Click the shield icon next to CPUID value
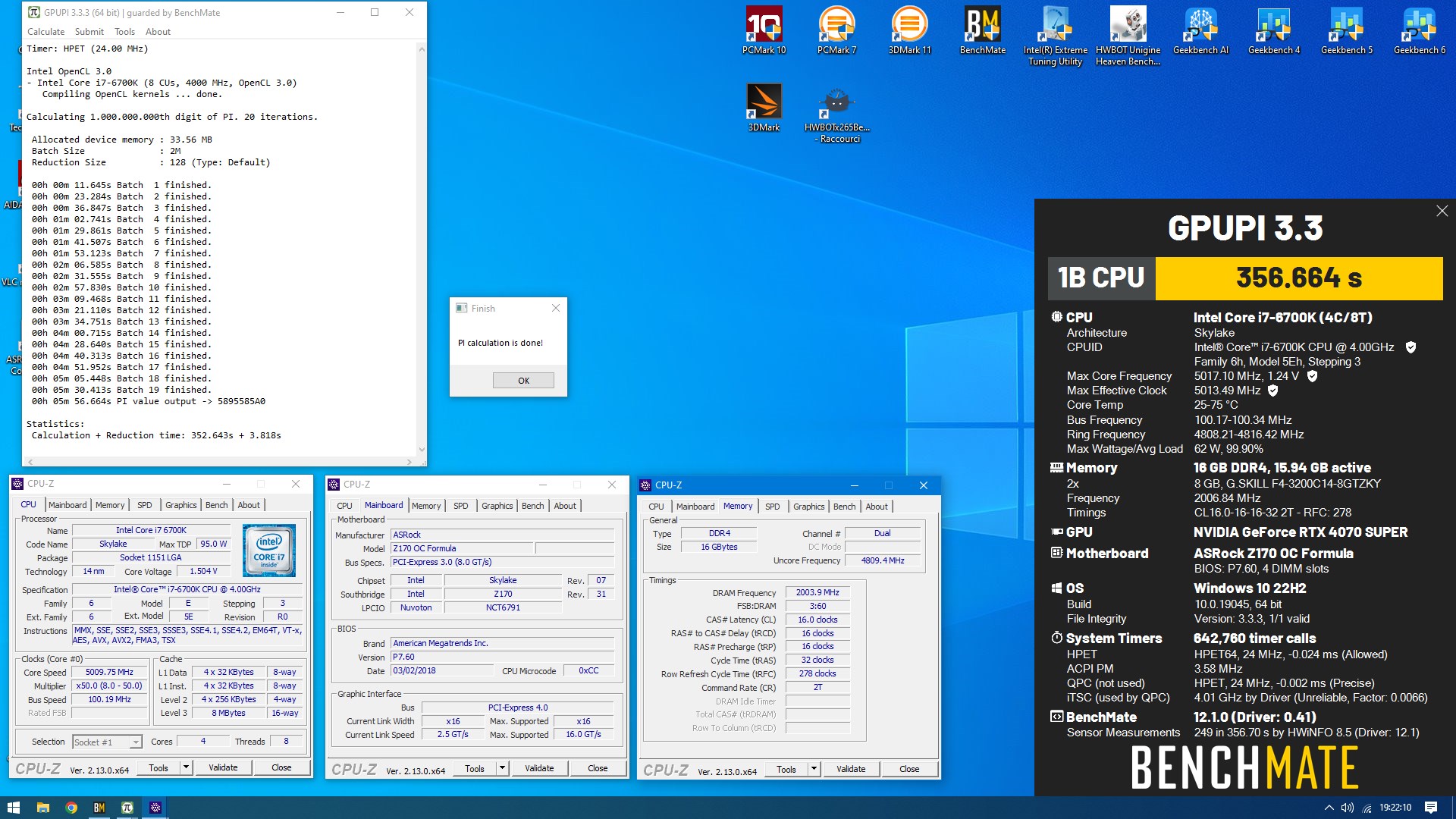1456x819 pixels. (1410, 347)
